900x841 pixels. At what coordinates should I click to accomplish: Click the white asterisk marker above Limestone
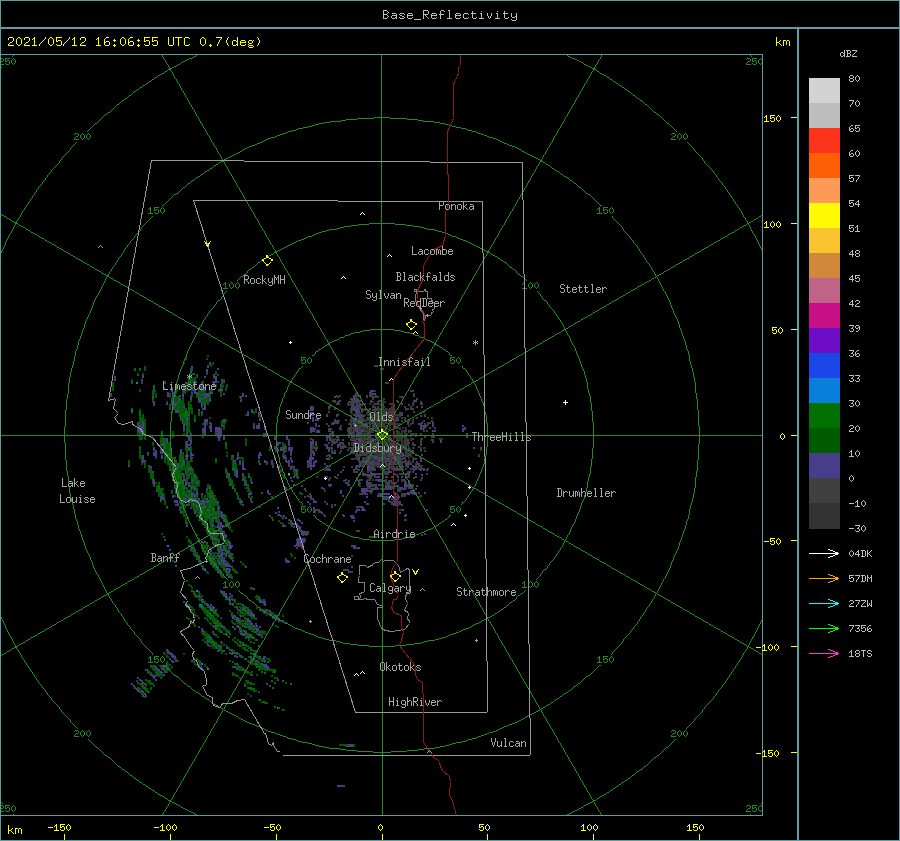click(189, 377)
